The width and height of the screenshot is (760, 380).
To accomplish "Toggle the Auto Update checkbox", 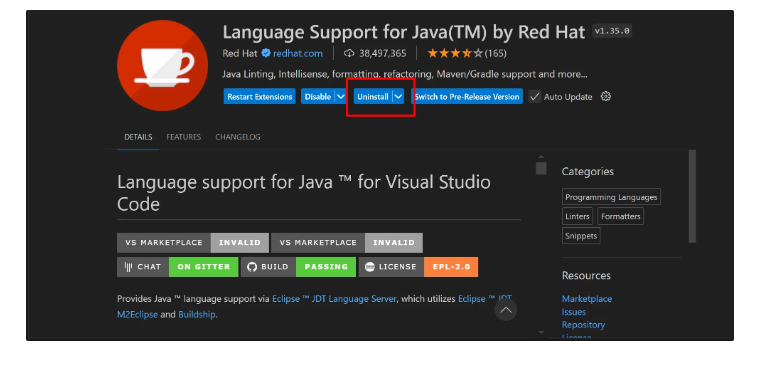I will (x=534, y=96).
